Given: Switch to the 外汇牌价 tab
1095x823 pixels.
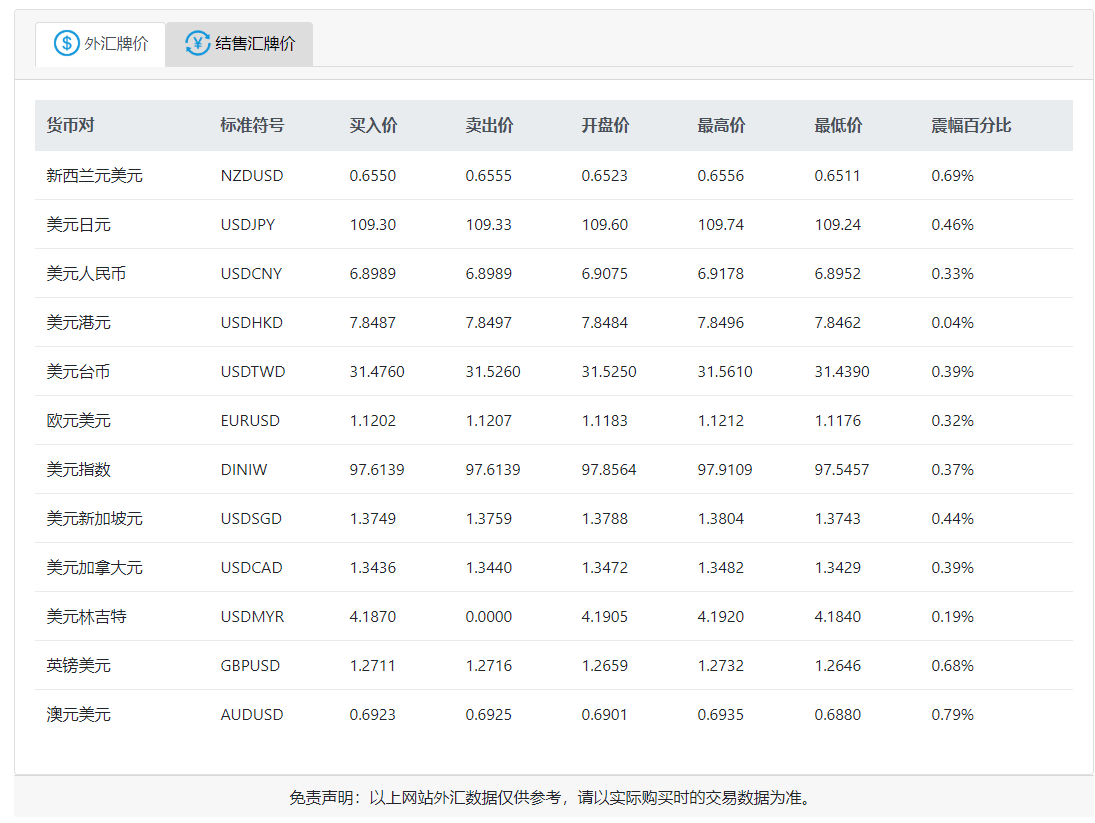Looking at the screenshot, I should tap(101, 44).
